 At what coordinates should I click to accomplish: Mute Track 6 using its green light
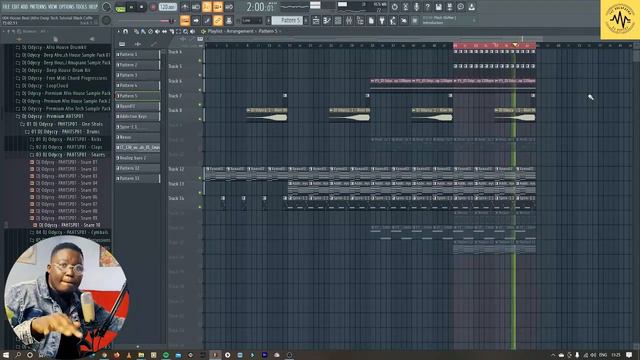(200, 89)
